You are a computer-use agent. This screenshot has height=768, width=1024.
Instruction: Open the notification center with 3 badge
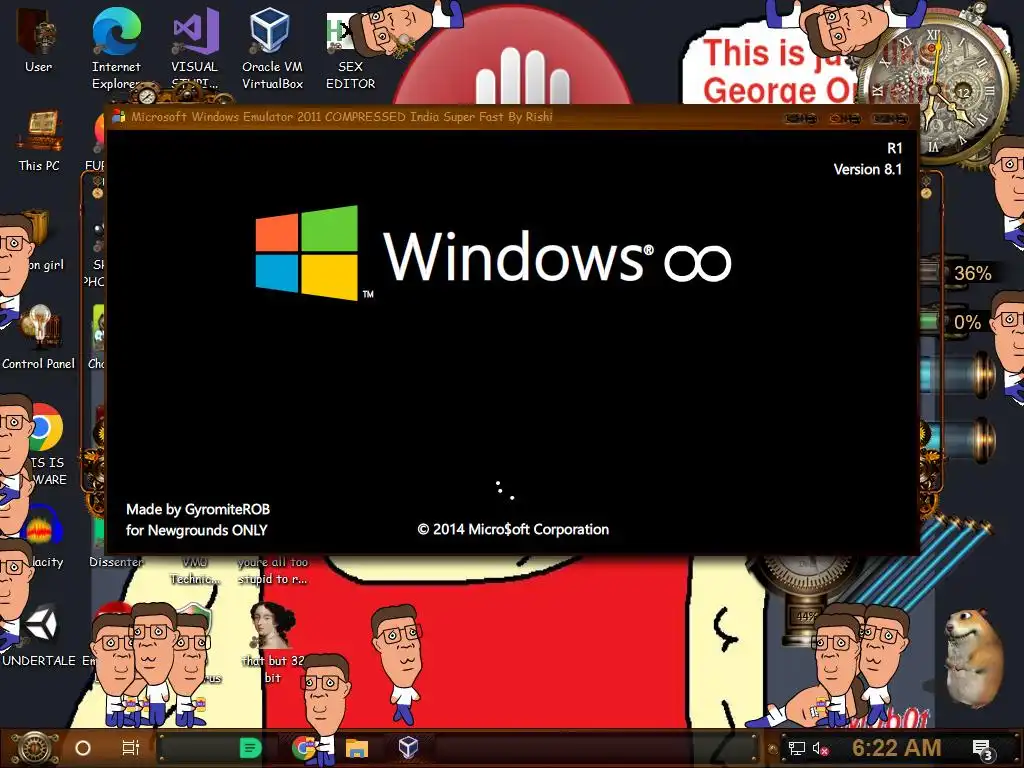[x=982, y=750]
